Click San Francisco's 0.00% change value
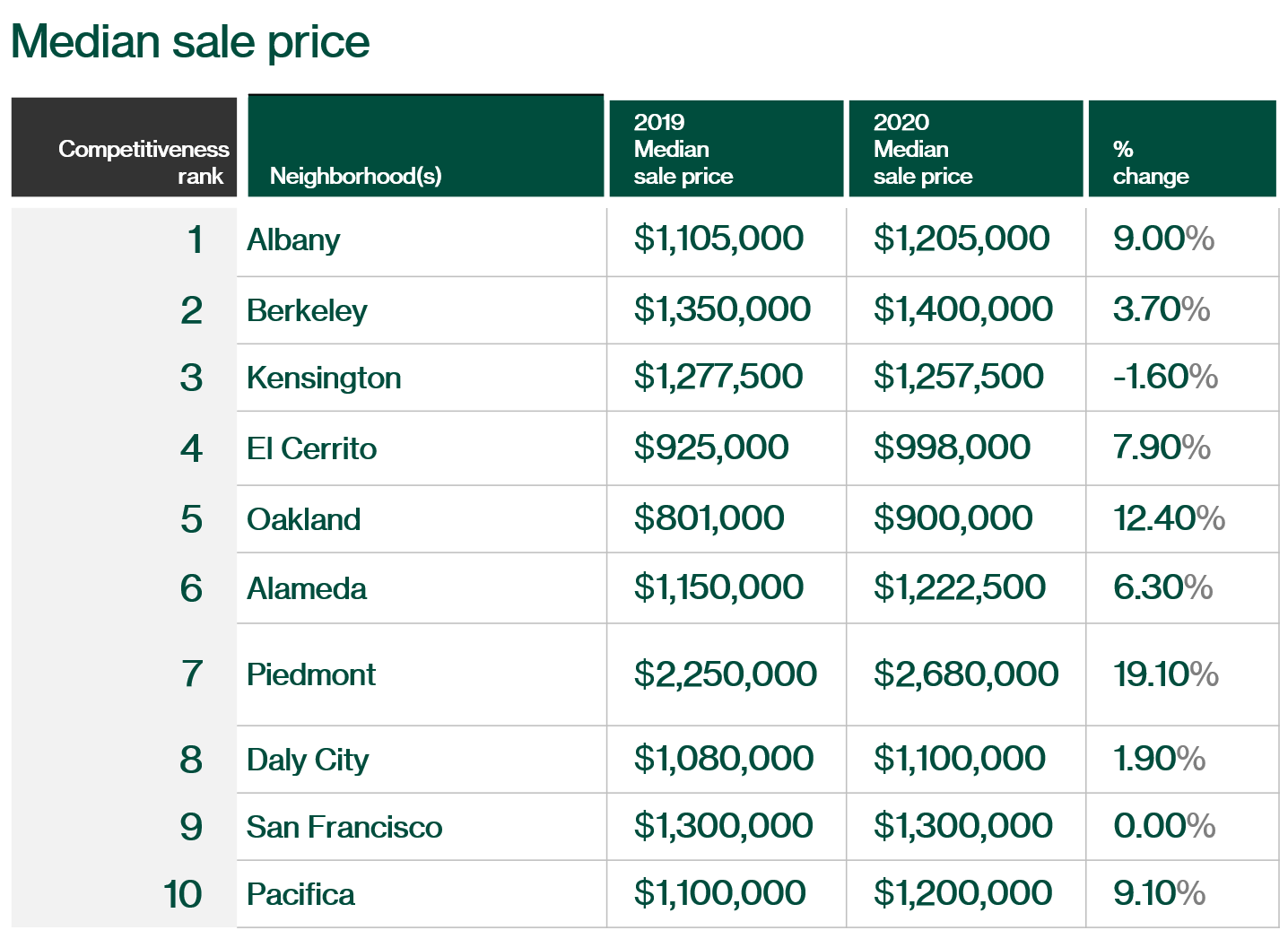 [1164, 826]
